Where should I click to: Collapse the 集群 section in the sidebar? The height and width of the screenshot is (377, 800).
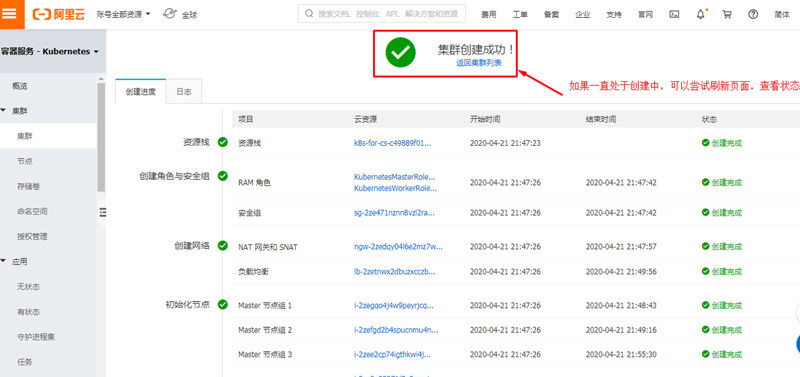pyautogui.click(x=3, y=111)
